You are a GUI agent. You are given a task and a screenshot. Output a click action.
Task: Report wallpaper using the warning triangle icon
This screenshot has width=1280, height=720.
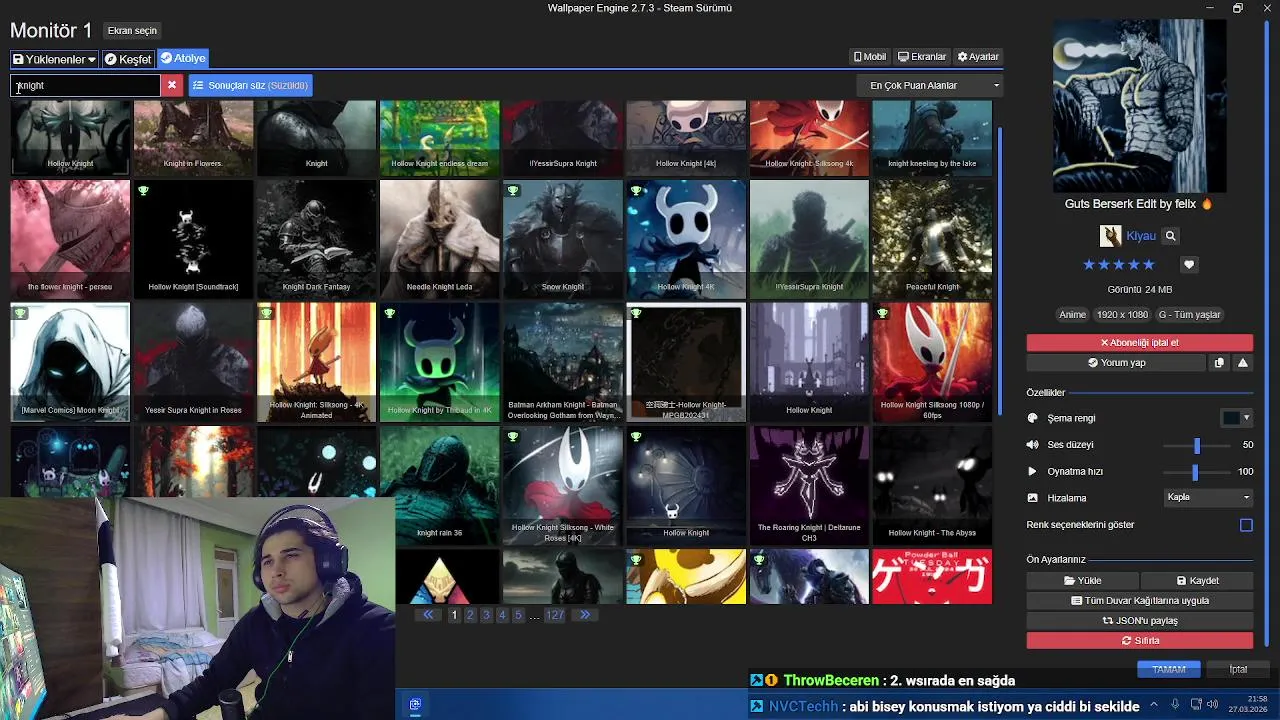[1242, 363]
